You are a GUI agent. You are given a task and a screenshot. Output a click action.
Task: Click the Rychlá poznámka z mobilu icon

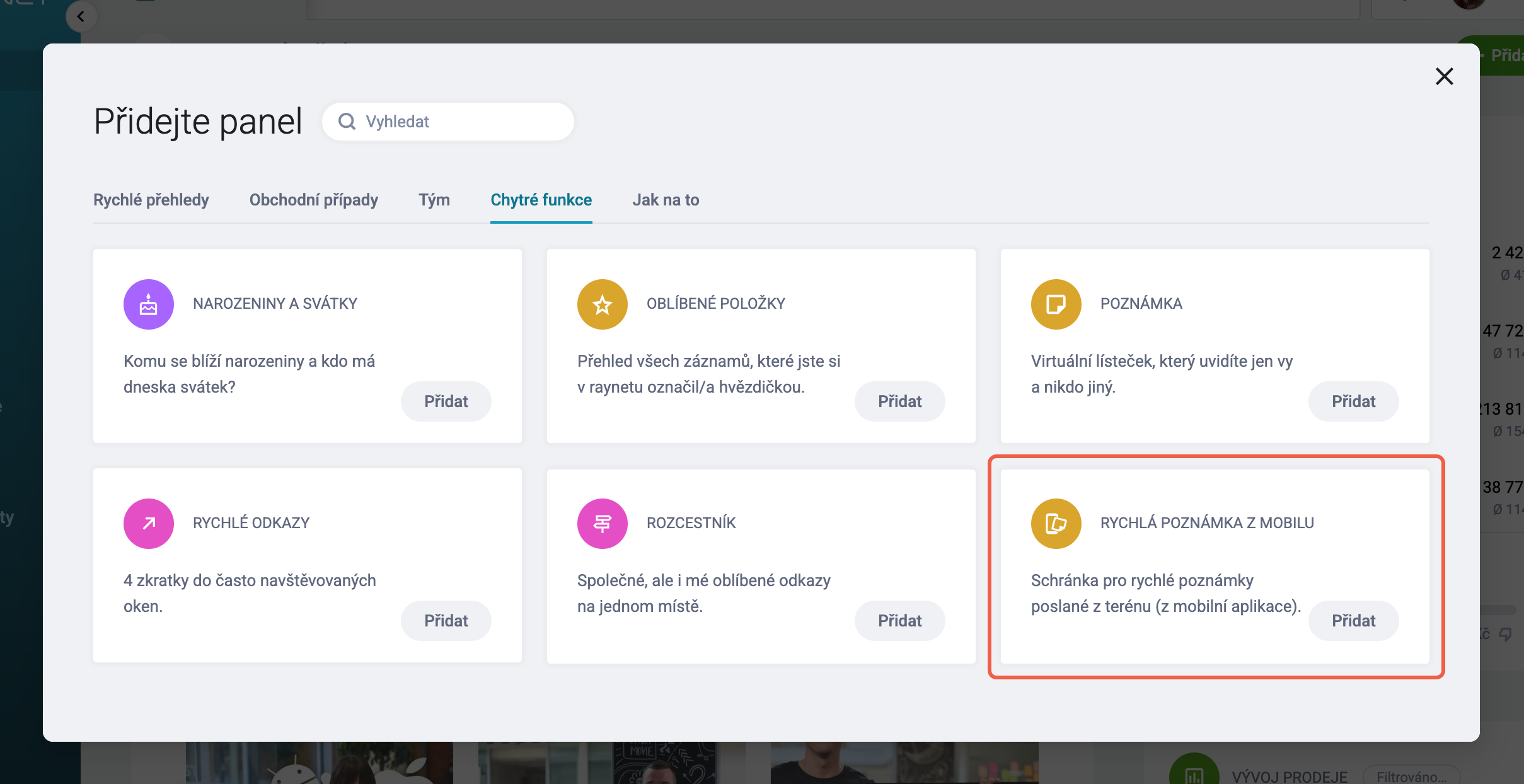click(1056, 524)
